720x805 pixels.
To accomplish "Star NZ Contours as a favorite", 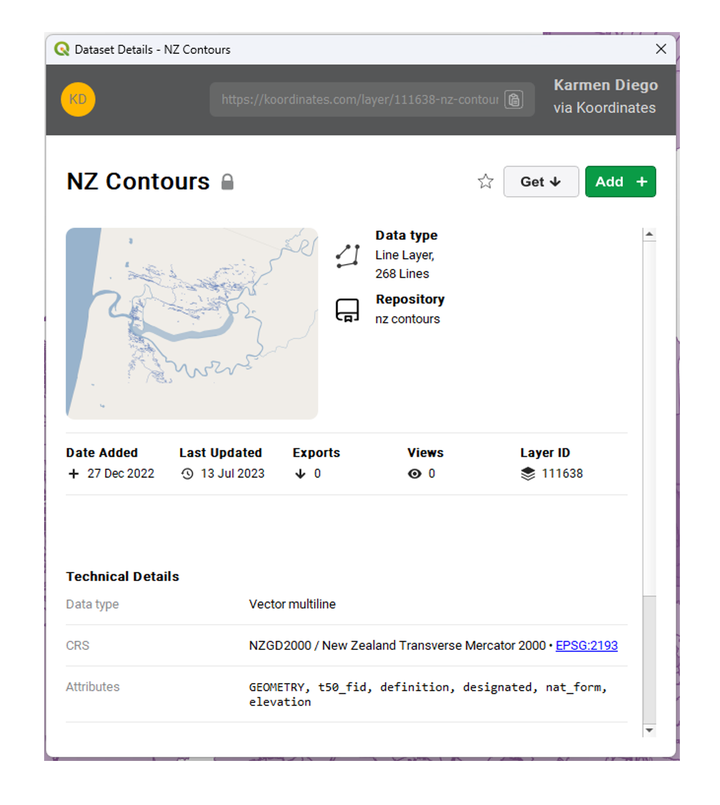I will [485, 181].
